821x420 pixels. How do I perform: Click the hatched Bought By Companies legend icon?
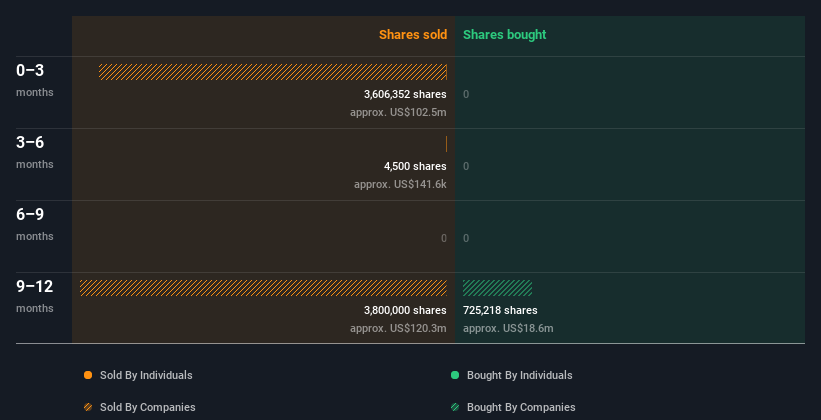point(455,407)
